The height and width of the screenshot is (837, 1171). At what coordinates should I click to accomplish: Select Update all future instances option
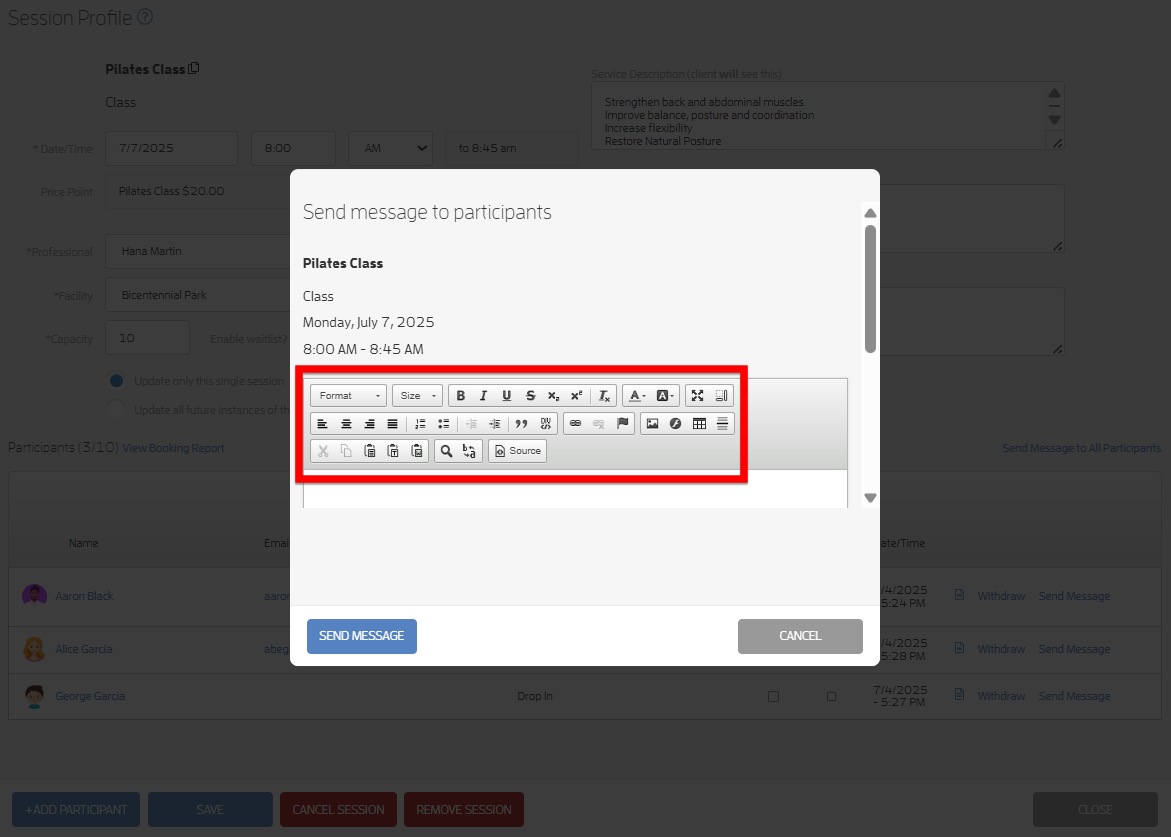coord(116,410)
